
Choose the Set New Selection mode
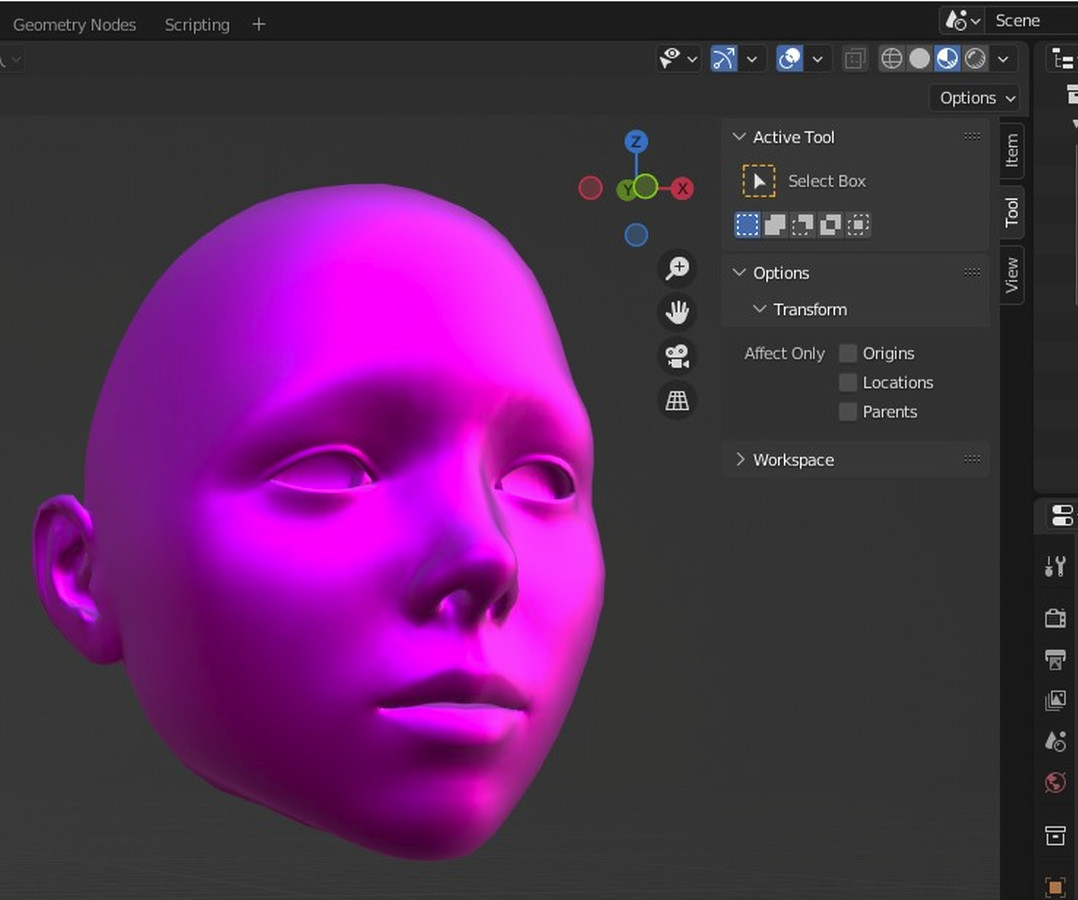coord(747,225)
